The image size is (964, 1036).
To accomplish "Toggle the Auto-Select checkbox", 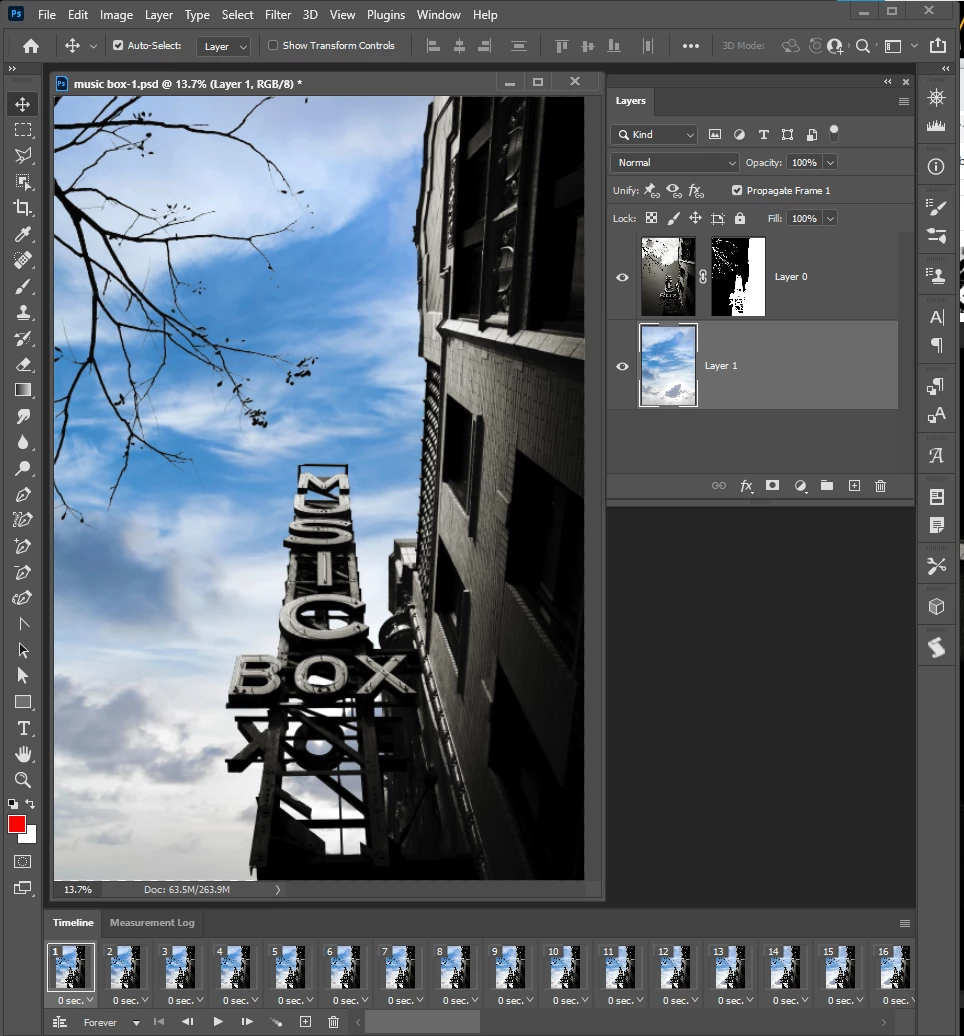I will (x=118, y=46).
